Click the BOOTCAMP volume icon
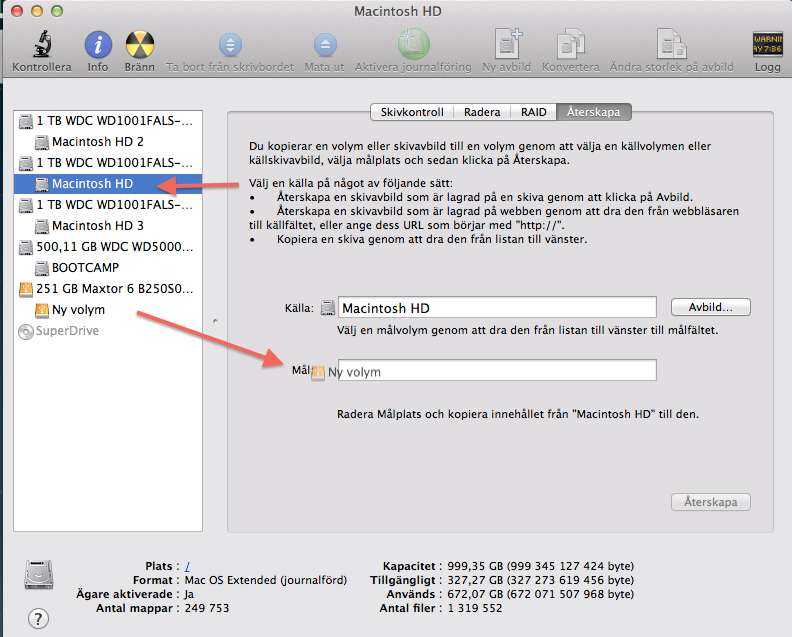The height and width of the screenshot is (637, 792). point(42,268)
